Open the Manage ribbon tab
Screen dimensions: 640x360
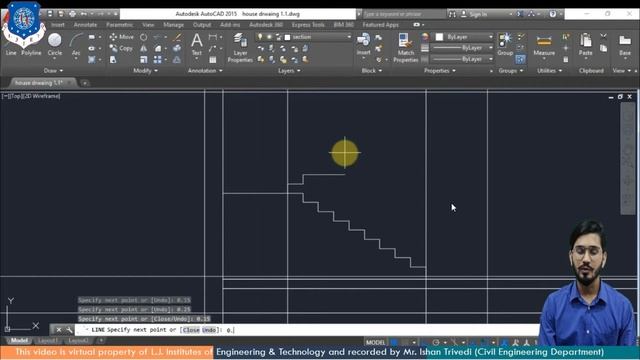[173, 25]
